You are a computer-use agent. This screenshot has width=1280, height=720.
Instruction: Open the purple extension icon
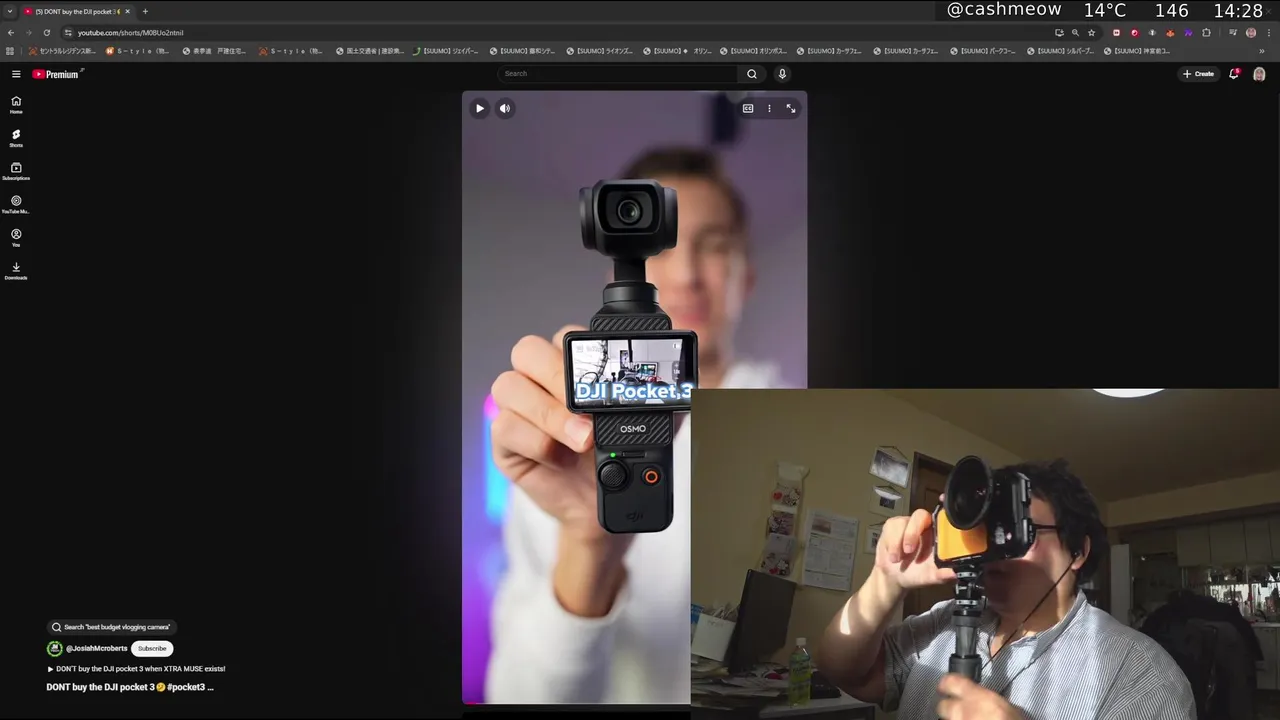click(x=1188, y=33)
